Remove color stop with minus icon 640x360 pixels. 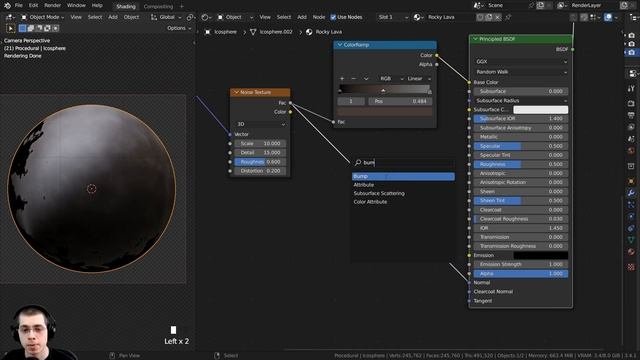353,78
